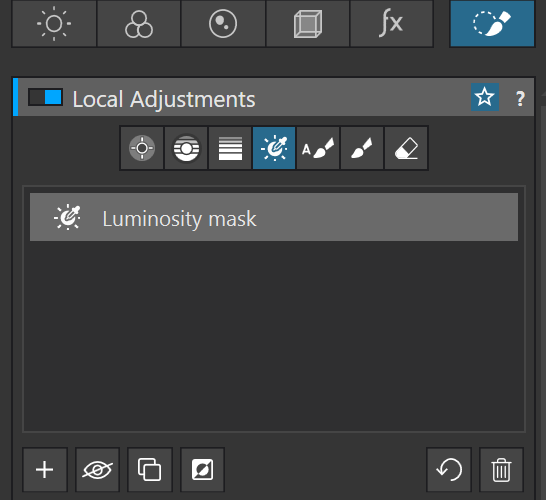This screenshot has width=546, height=500.
Task: Open the Light tab with the sun icon
Action: 54,23
